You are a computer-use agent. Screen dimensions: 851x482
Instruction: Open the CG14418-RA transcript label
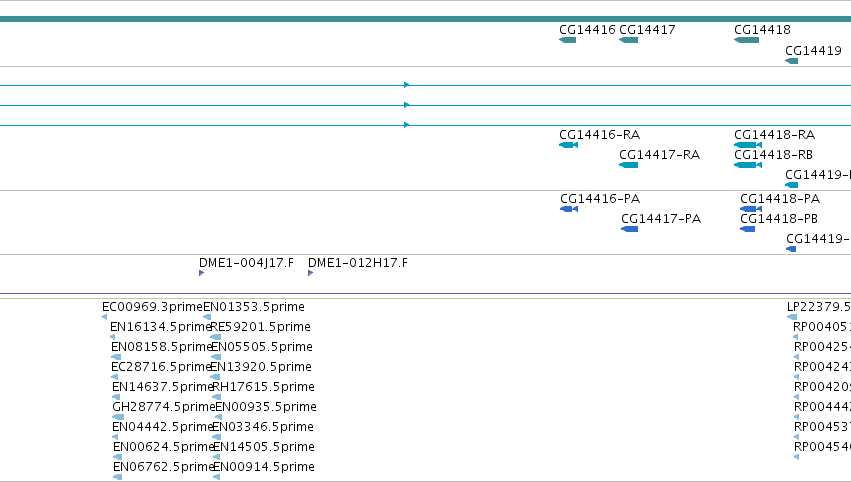(x=774, y=135)
